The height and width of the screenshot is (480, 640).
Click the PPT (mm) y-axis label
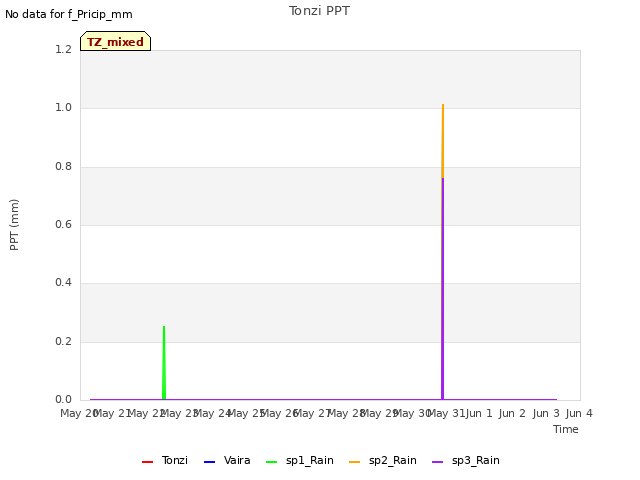click(14, 224)
